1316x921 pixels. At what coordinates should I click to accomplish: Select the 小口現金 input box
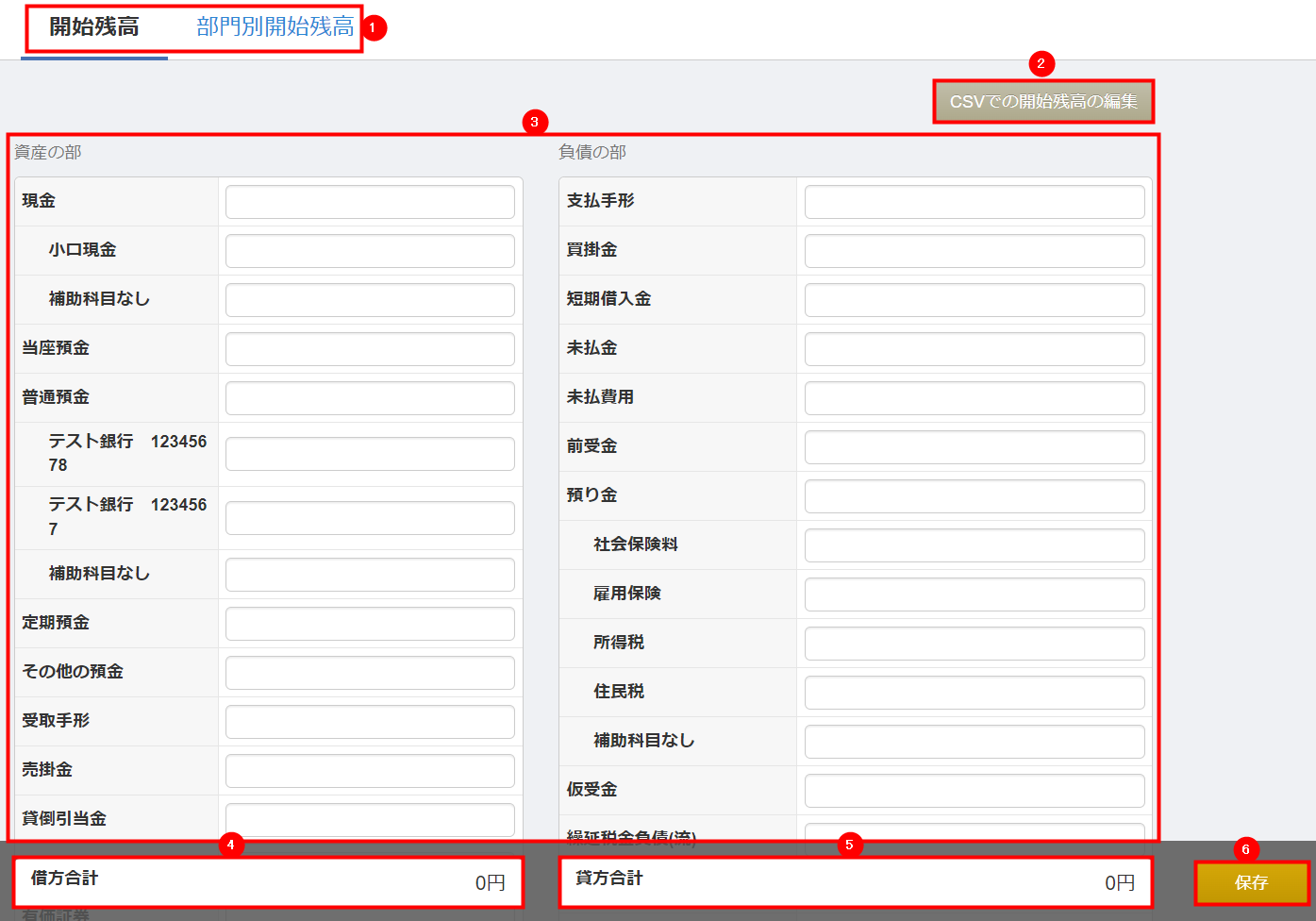[x=370, y=251]
